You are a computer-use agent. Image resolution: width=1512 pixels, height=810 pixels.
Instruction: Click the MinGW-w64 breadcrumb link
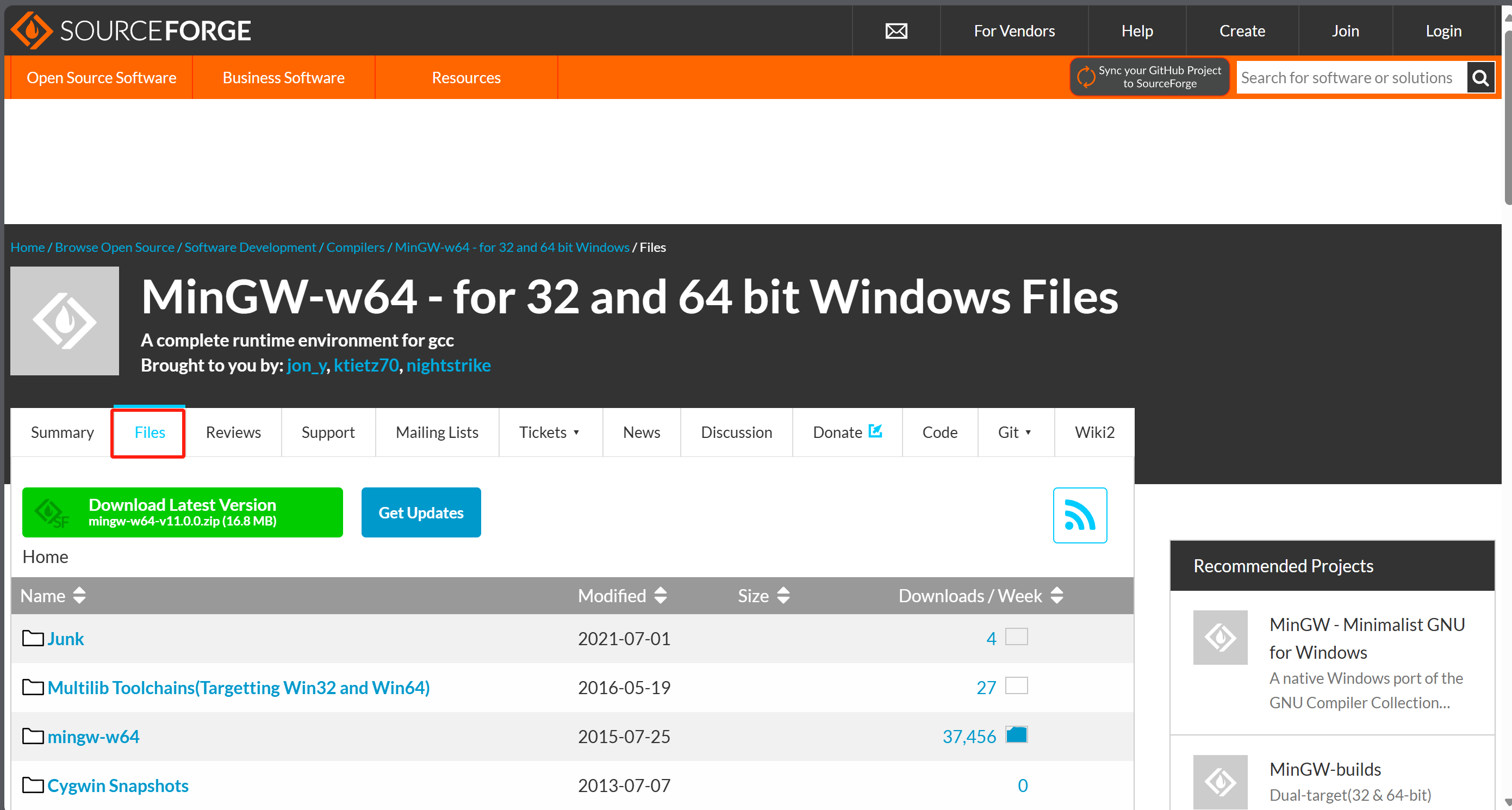point(512,248)
